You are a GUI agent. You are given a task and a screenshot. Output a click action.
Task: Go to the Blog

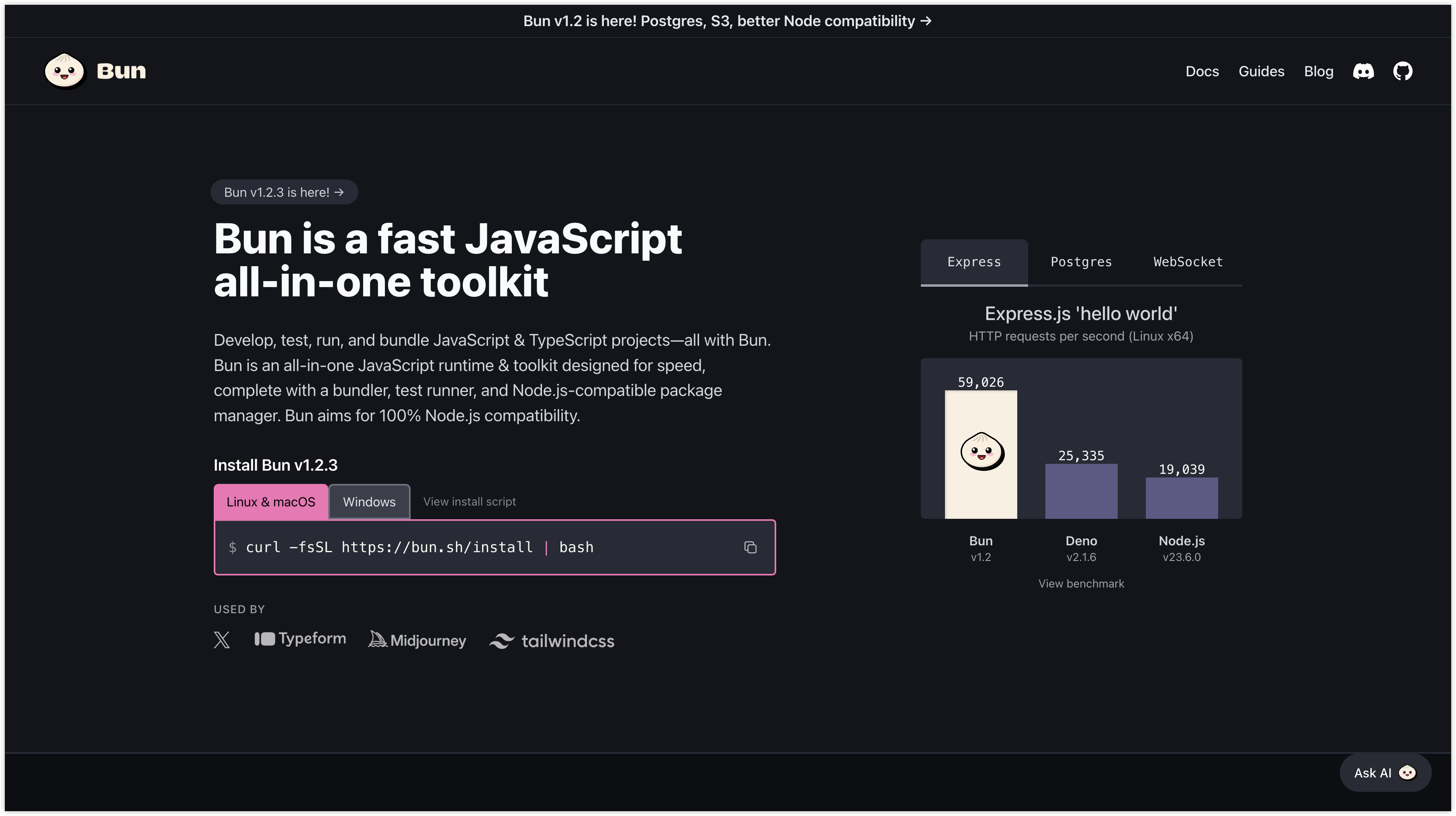[x=1319, y=71]
